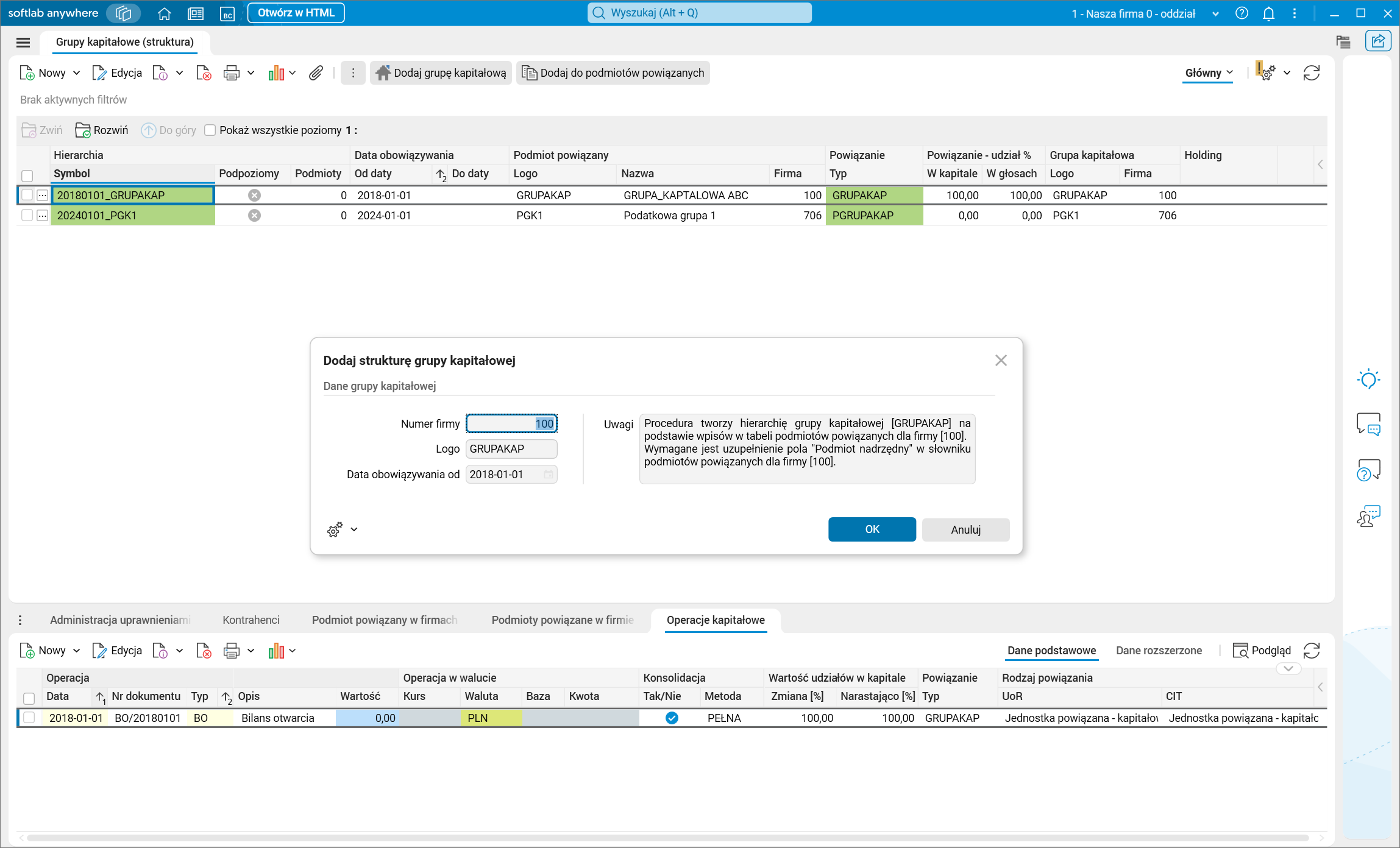Click the Anuluj button
This screenshot has width=1400, height=848.
(965, 529)
